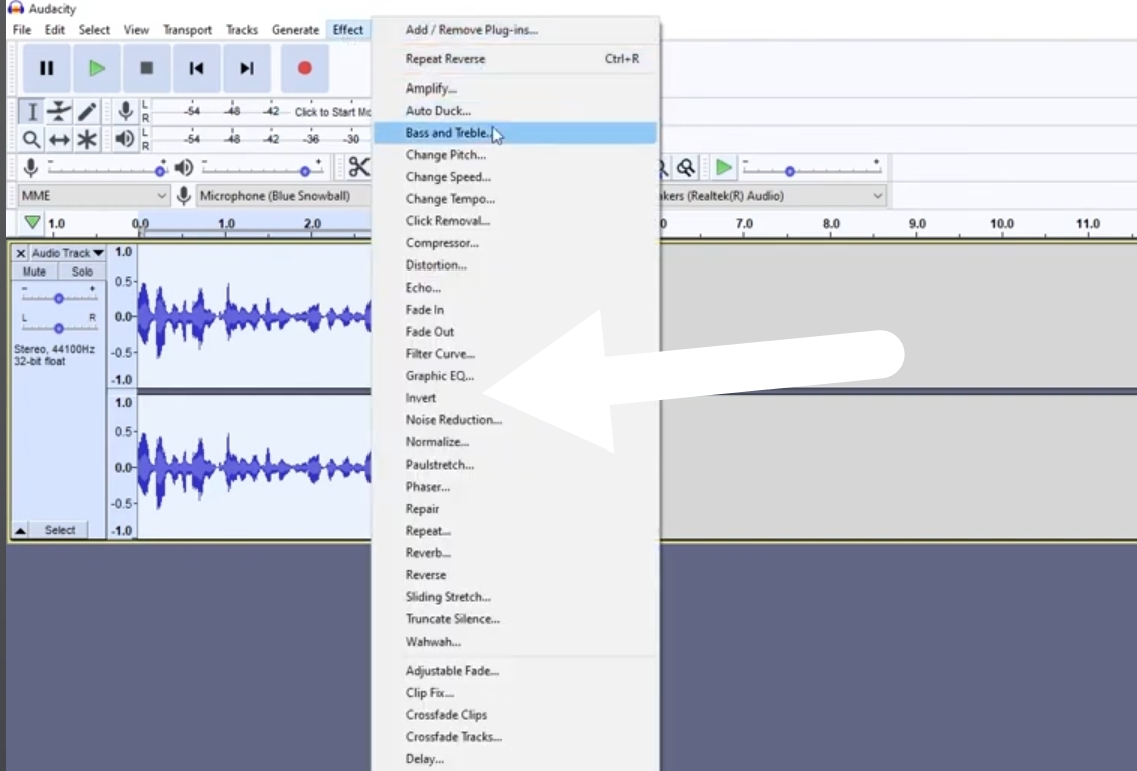1137x771 pixels.
Task: Toggle Mute on the Audio Track
Action: coord(34,271)
